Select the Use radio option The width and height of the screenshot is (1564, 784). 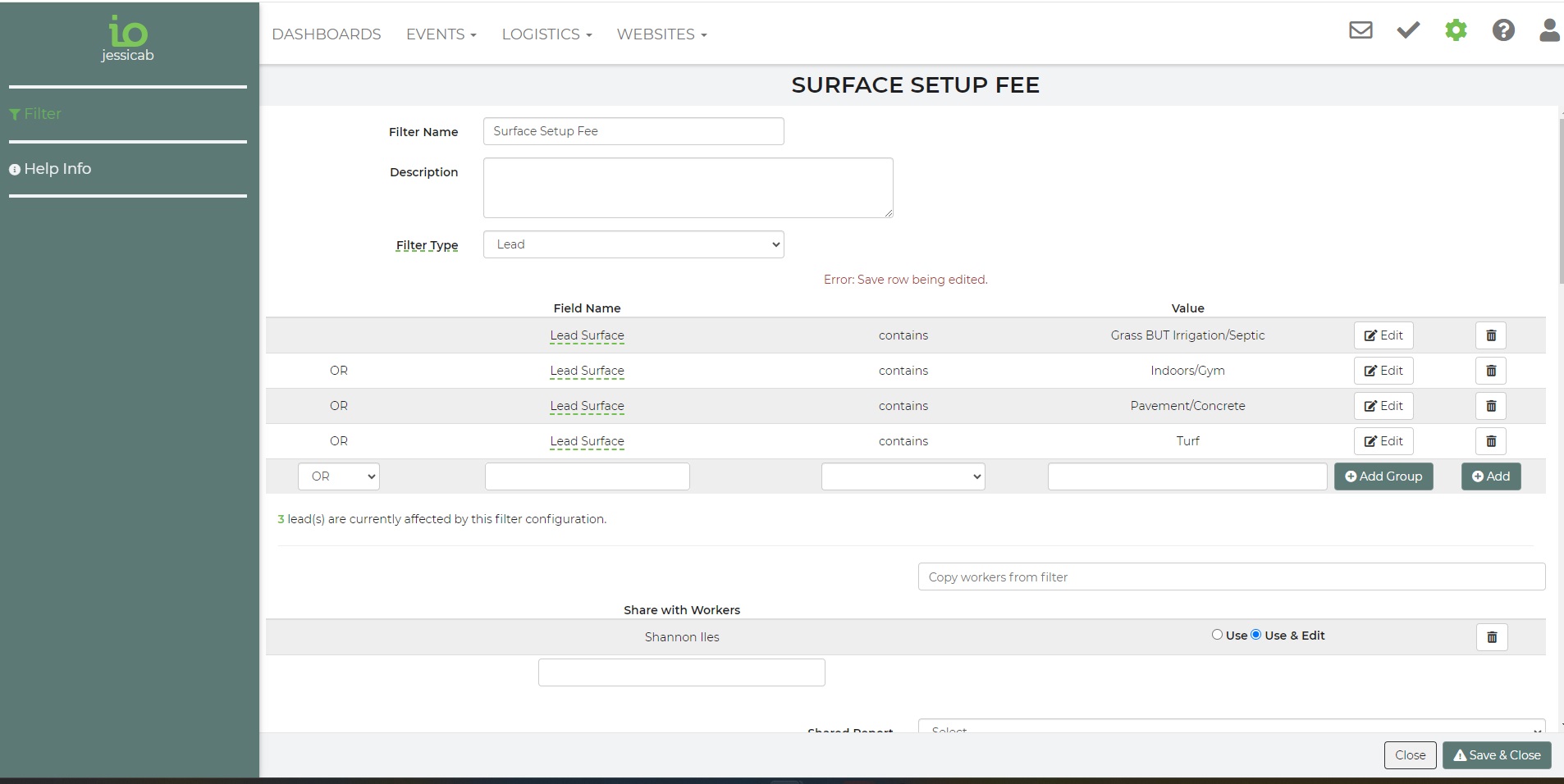[x=1217, y=635]
